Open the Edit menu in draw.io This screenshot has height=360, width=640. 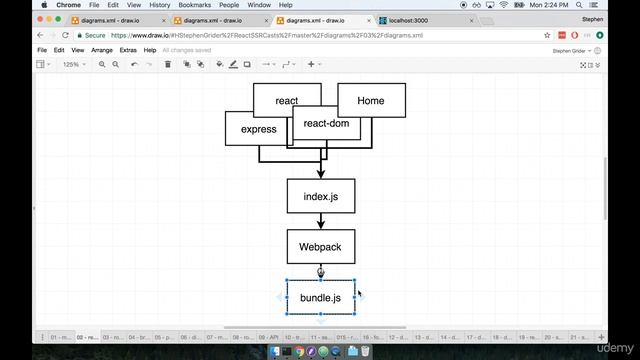tap(59, 50)
